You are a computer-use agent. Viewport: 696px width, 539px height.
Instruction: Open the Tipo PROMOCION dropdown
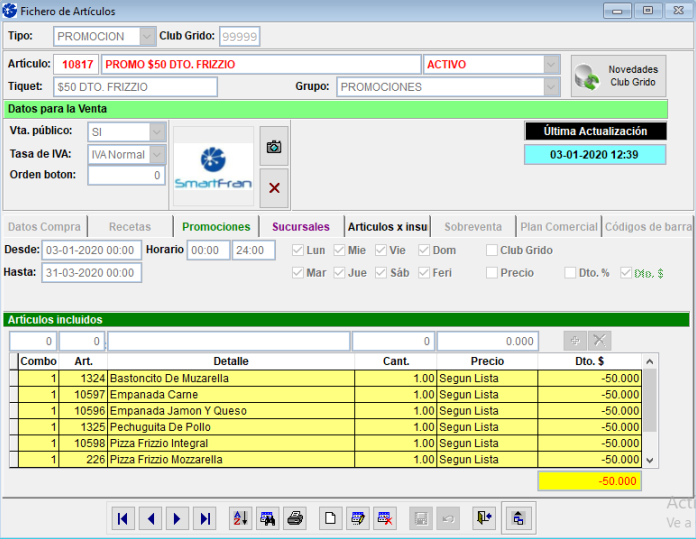(147, 36)
